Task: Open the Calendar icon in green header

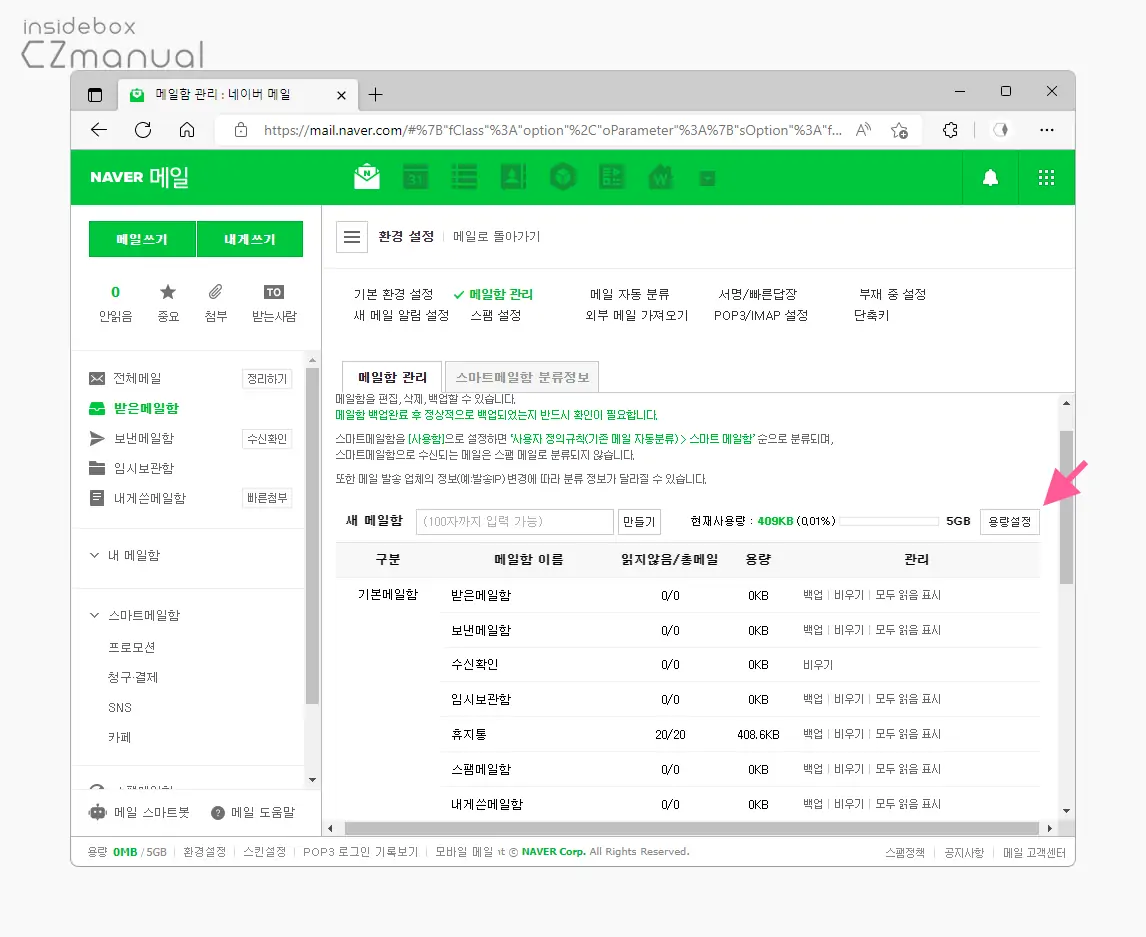Action: [x=415, y=177]
